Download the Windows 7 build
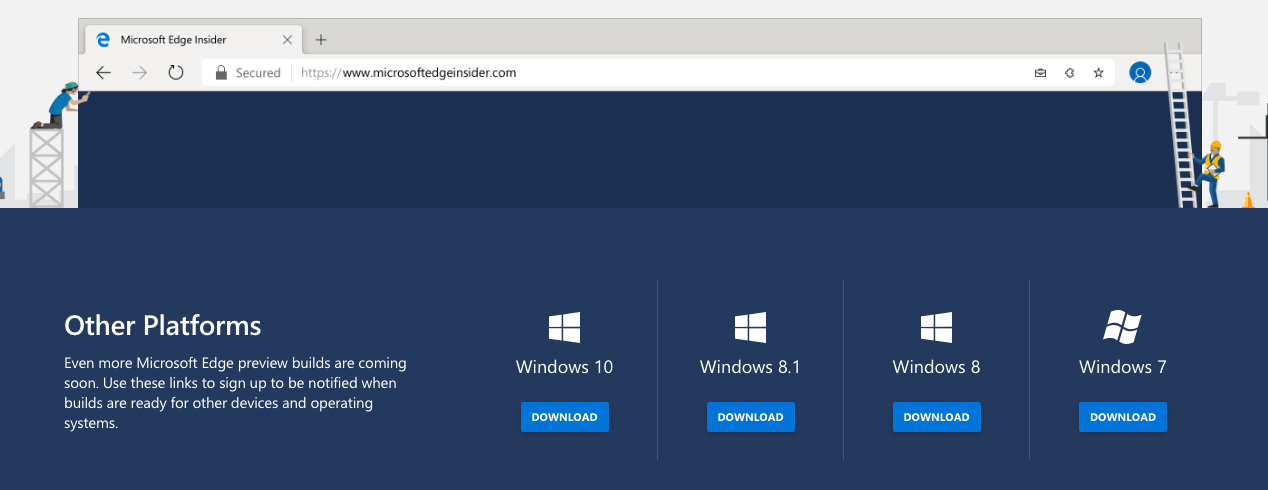 [x=1122, y=417]
